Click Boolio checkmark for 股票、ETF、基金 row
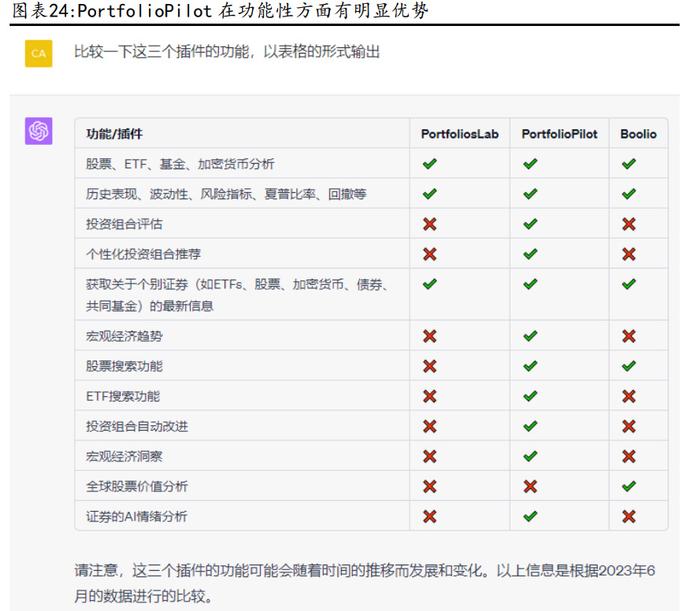Viewport: 700px width, 611px height. [629, 164]
